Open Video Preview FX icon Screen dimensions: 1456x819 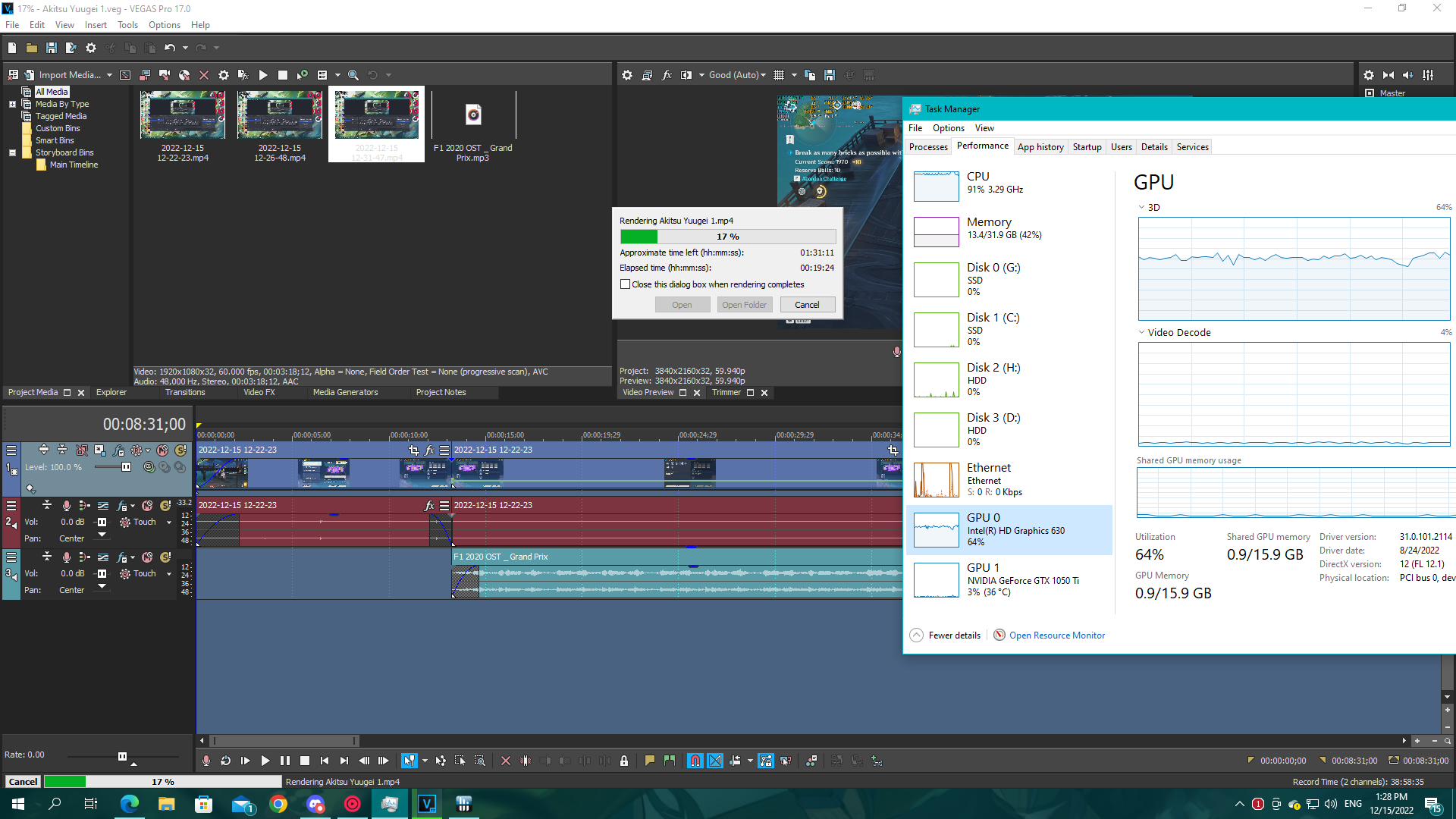(667, 75)
